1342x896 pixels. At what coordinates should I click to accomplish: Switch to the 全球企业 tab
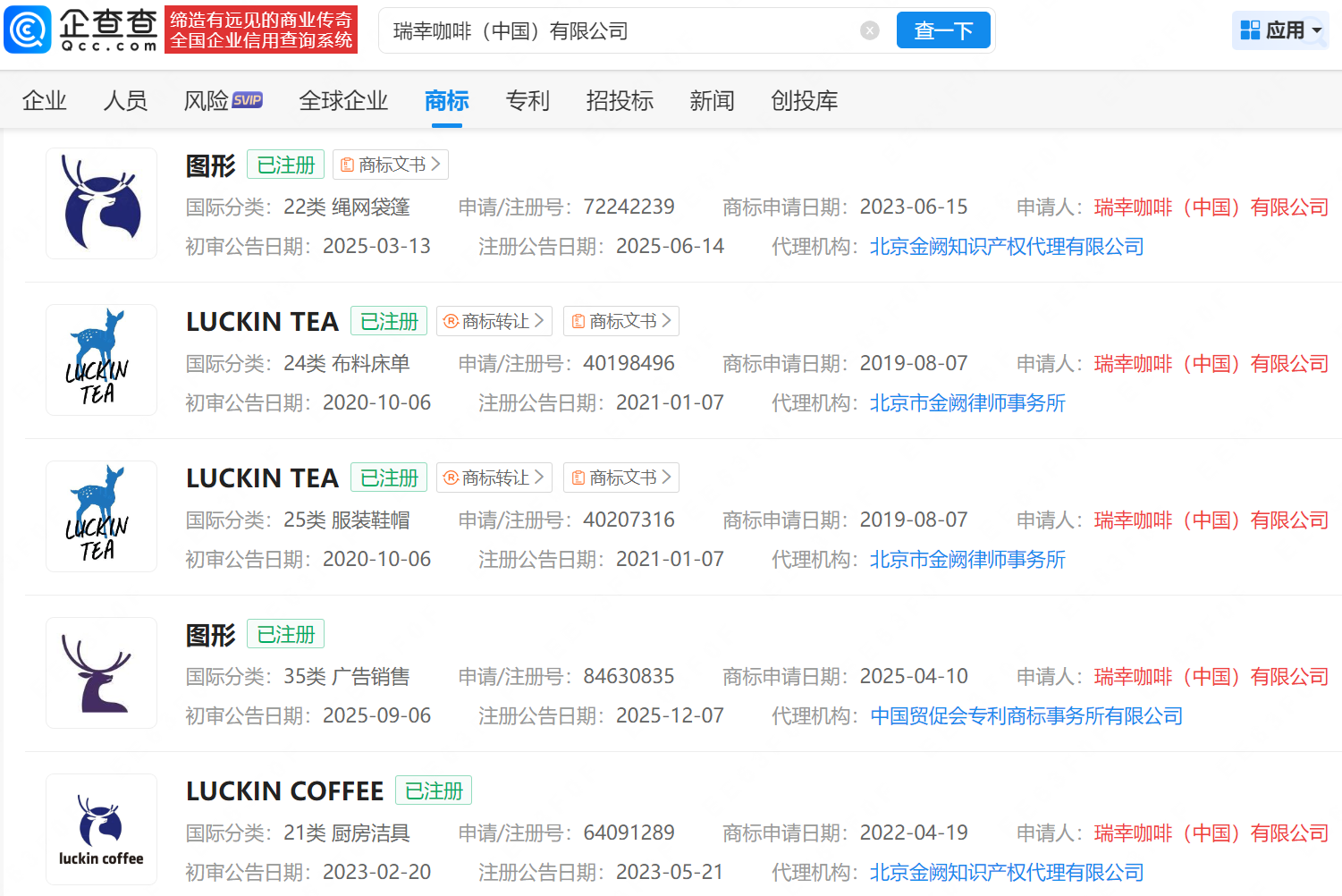tap(343, 101)
